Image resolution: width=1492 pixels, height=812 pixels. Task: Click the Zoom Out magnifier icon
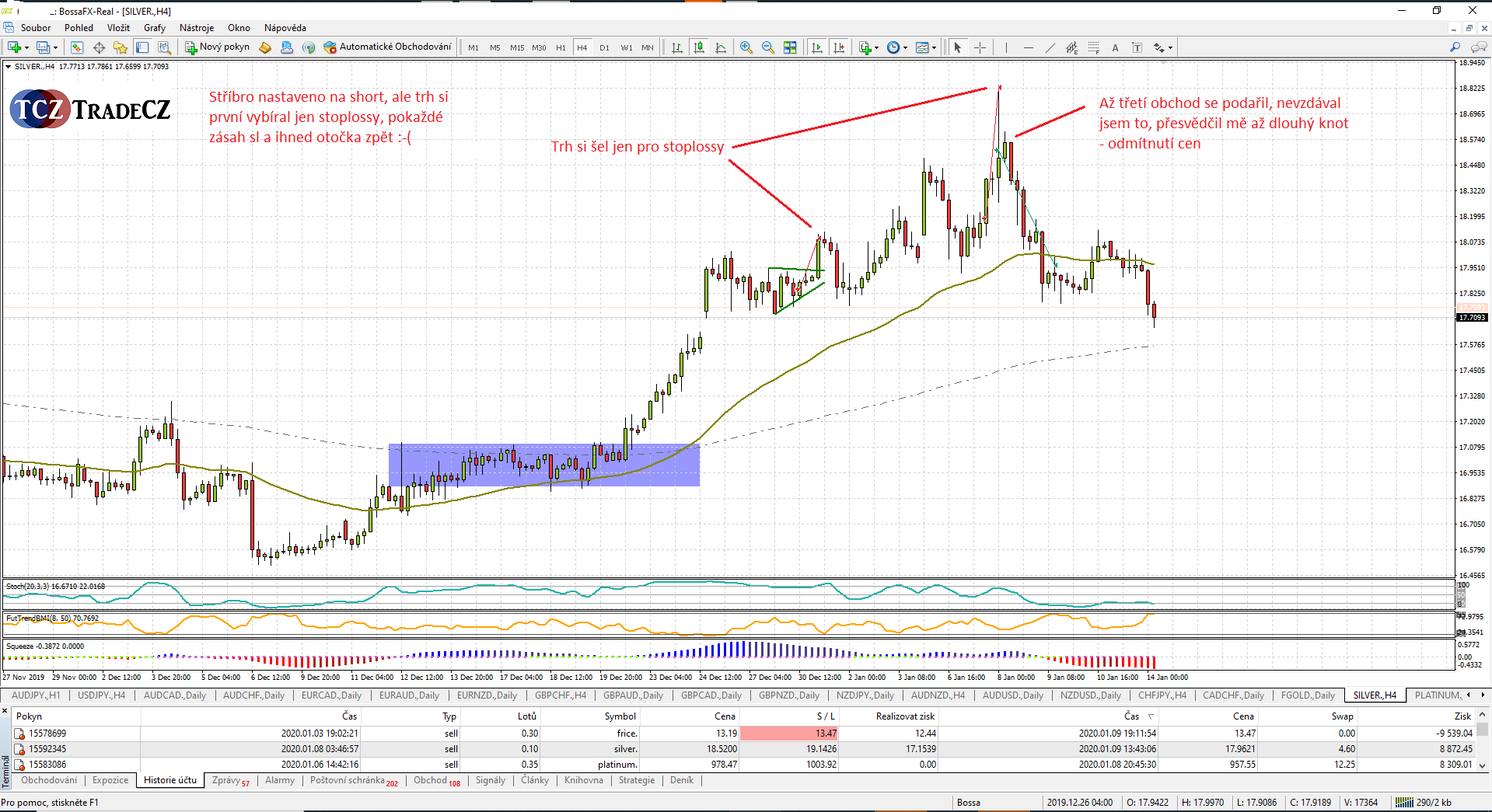[x=767, y=47]
